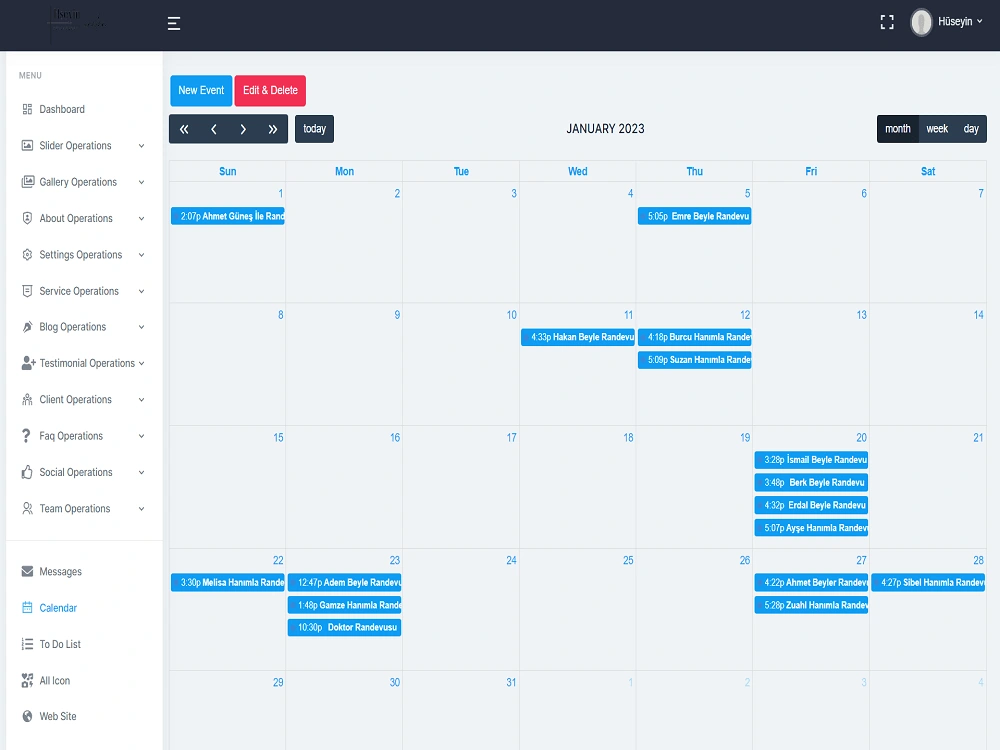Expand Service Operations chevron
This screenshot has height=750, width=1000.
click(141, 291)
